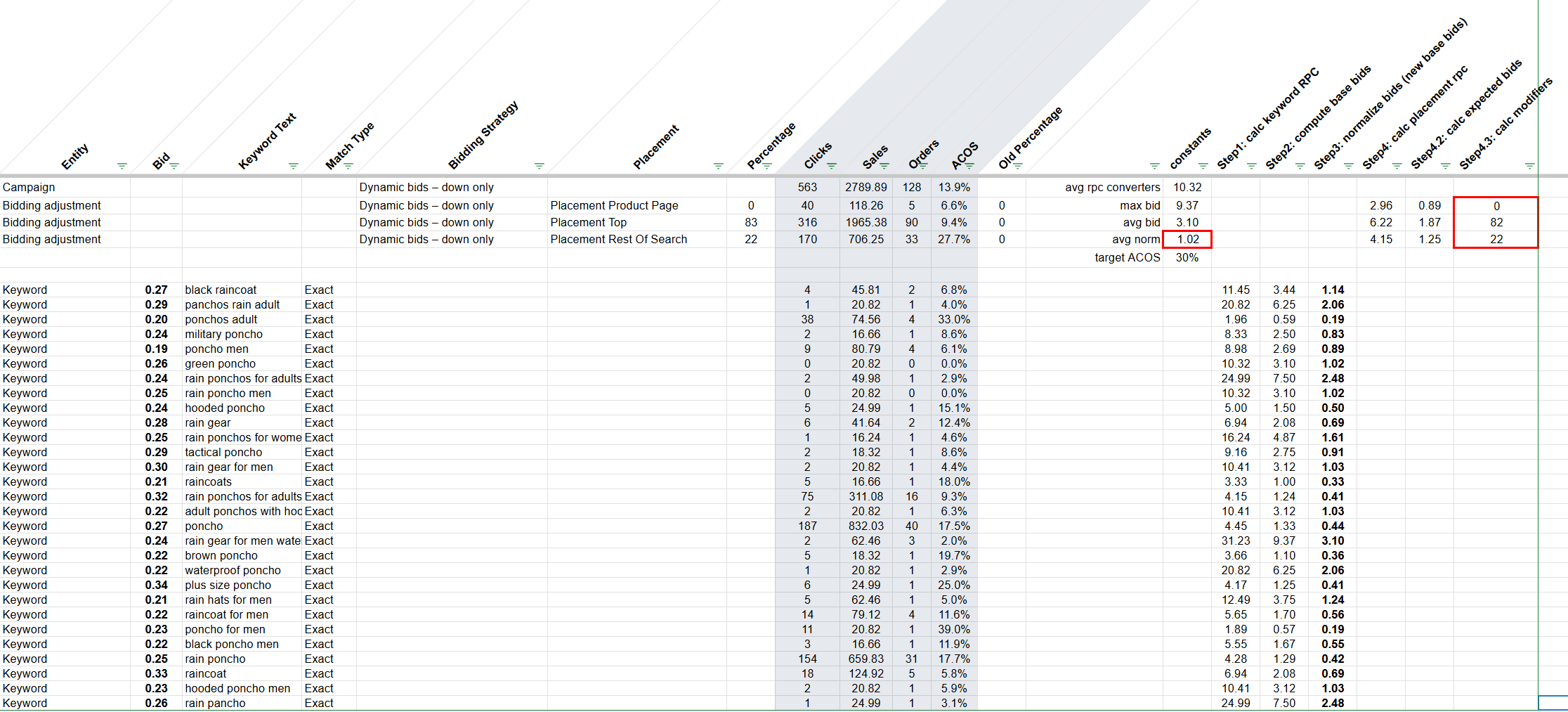This screenshot has width=1568, height=712.
Task: Select the avg norm value 1.02
Action: pyautogui.click(x=1187, y=239)
